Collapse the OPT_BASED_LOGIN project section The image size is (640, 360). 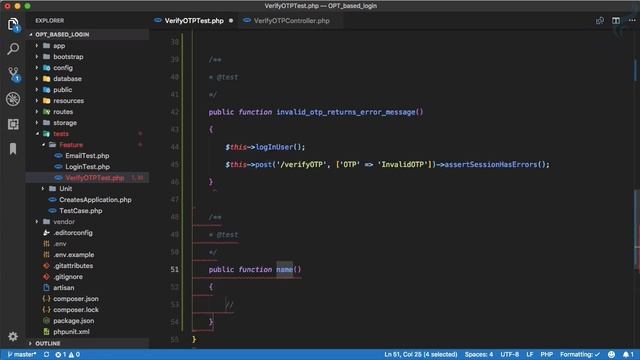[62, 35]
